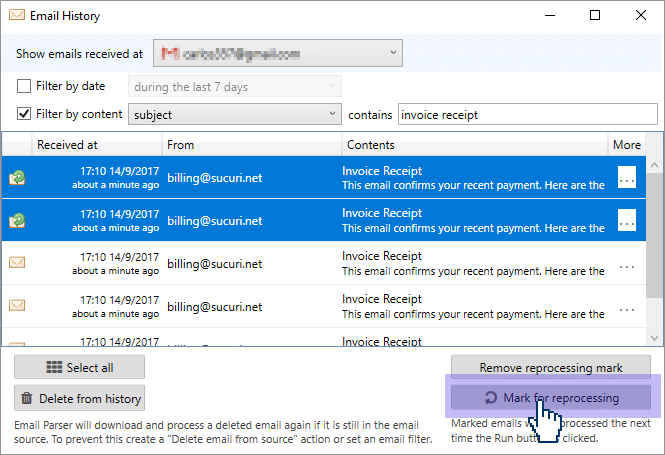665x455 pixels.
Task: Click the scroll up arrow of the email list
Action: tap(654, 165)
